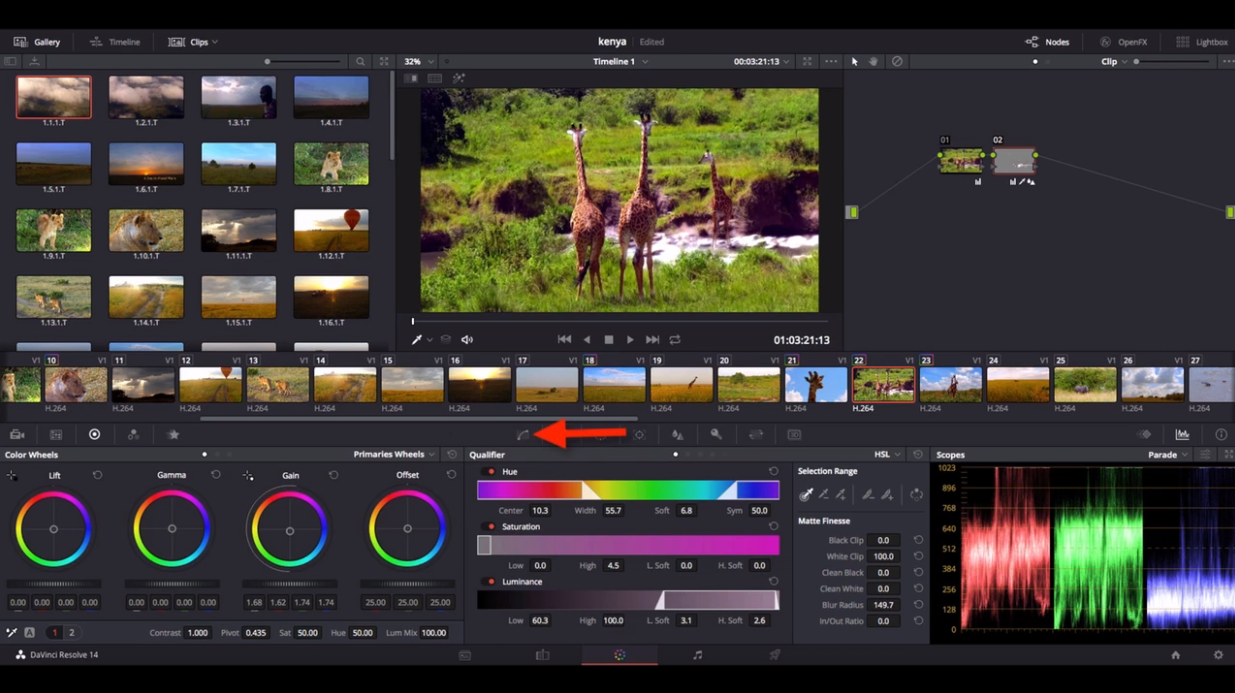This screenshot has width=1235, height=693.
Task: Play the clip forward
Action: click(630, 340)
